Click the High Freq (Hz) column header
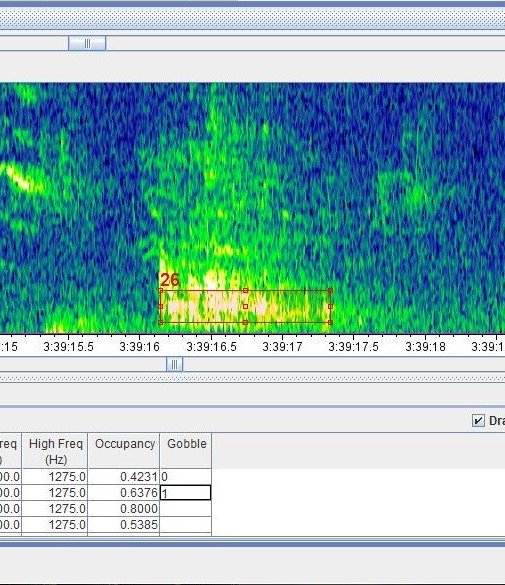 pyautogui.click(x=55, y=451)
